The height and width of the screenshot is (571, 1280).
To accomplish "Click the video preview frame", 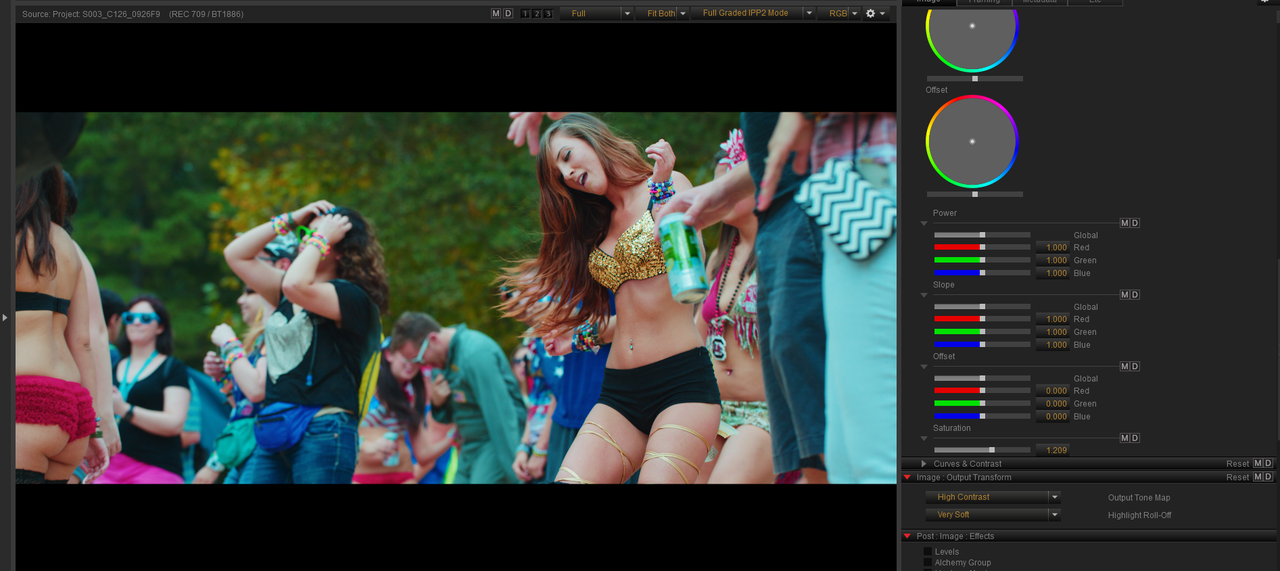I will 456,298.
